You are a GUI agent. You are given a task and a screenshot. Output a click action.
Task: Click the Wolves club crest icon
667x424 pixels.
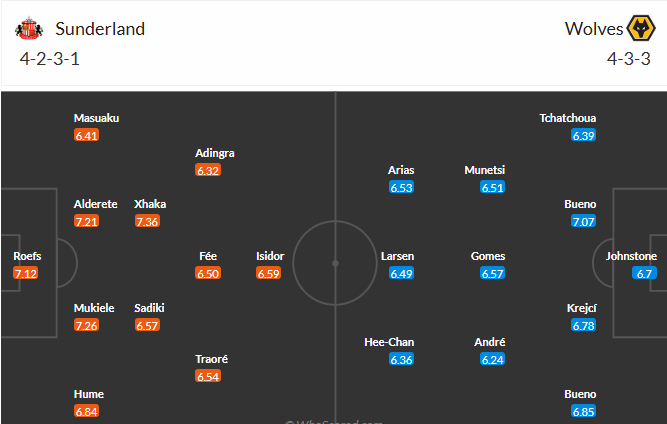636,28
